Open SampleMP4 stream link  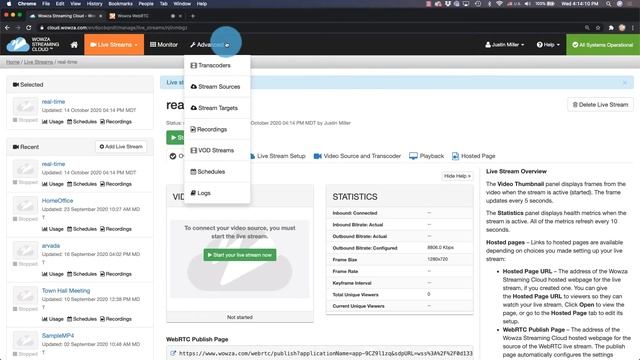(58, 335)
